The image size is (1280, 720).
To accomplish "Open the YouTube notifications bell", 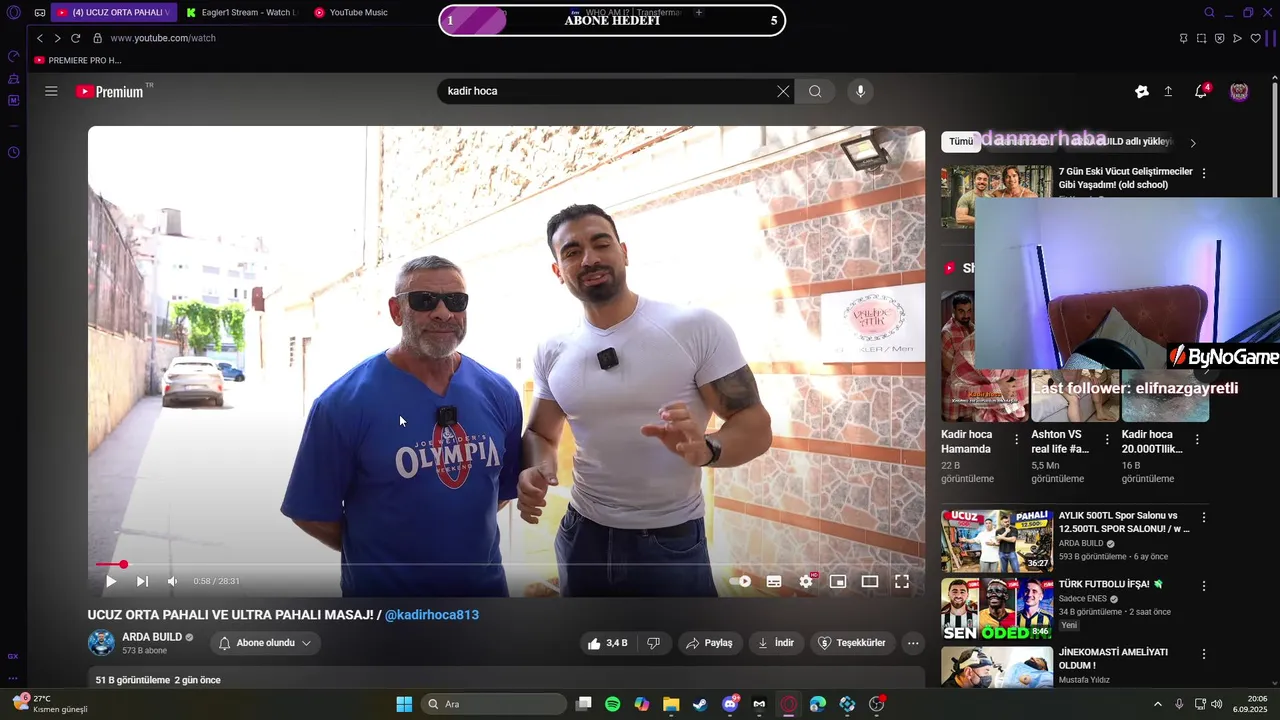I will (1201, 91).
